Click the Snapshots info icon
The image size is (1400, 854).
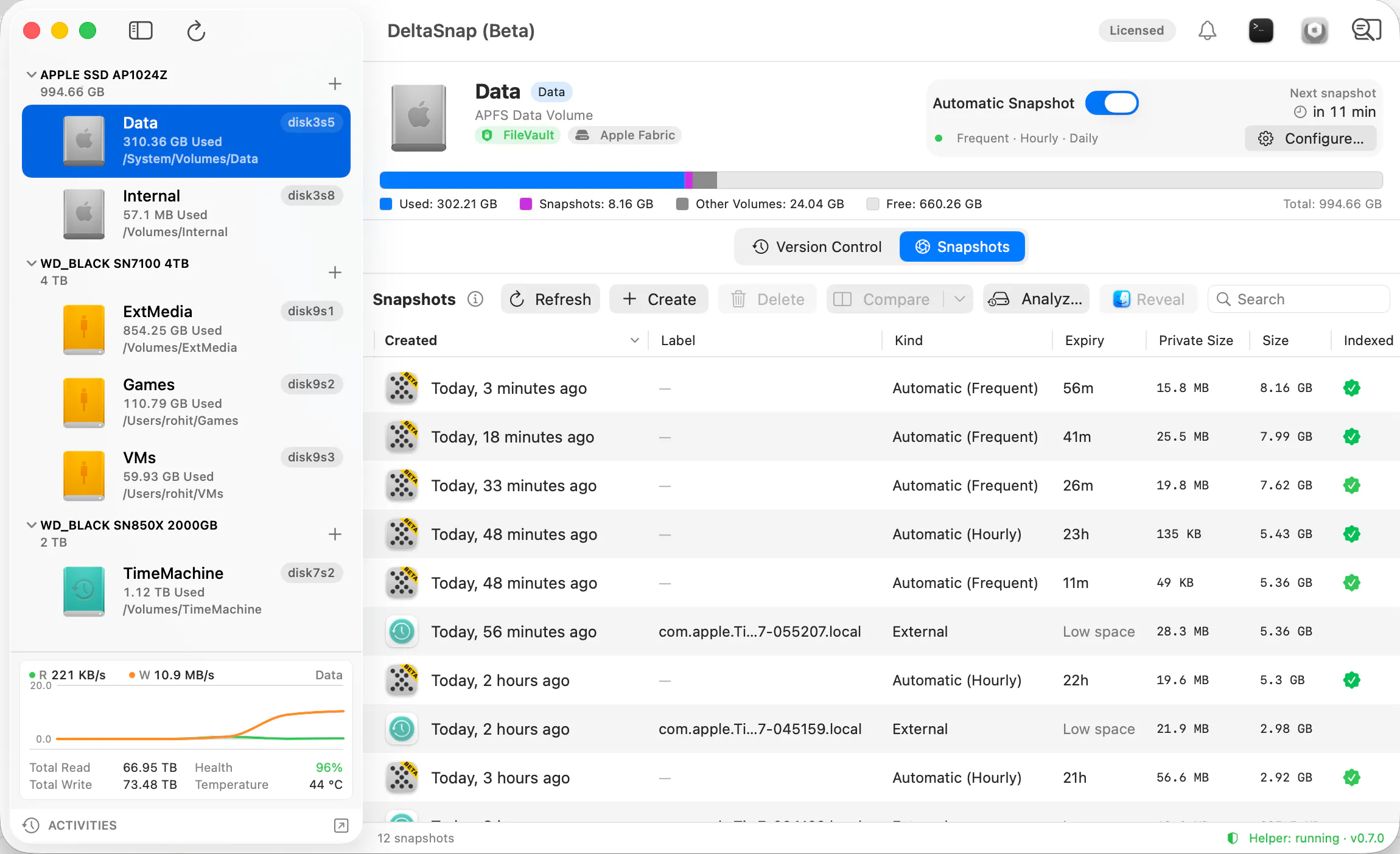pos(475,299)
